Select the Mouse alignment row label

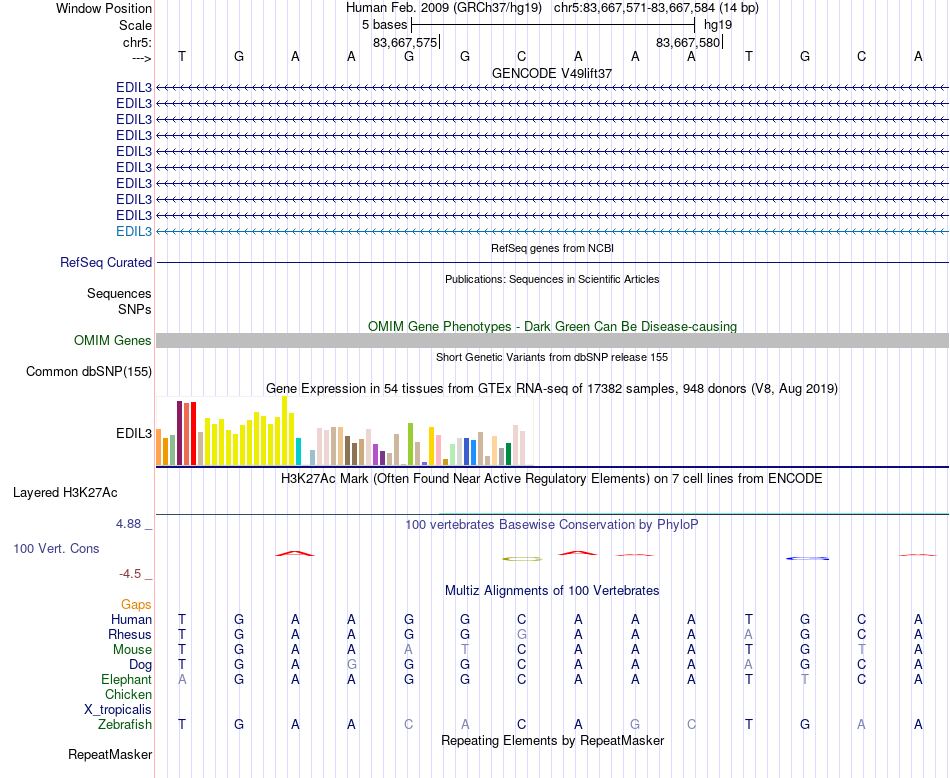(x=132, y=650)
